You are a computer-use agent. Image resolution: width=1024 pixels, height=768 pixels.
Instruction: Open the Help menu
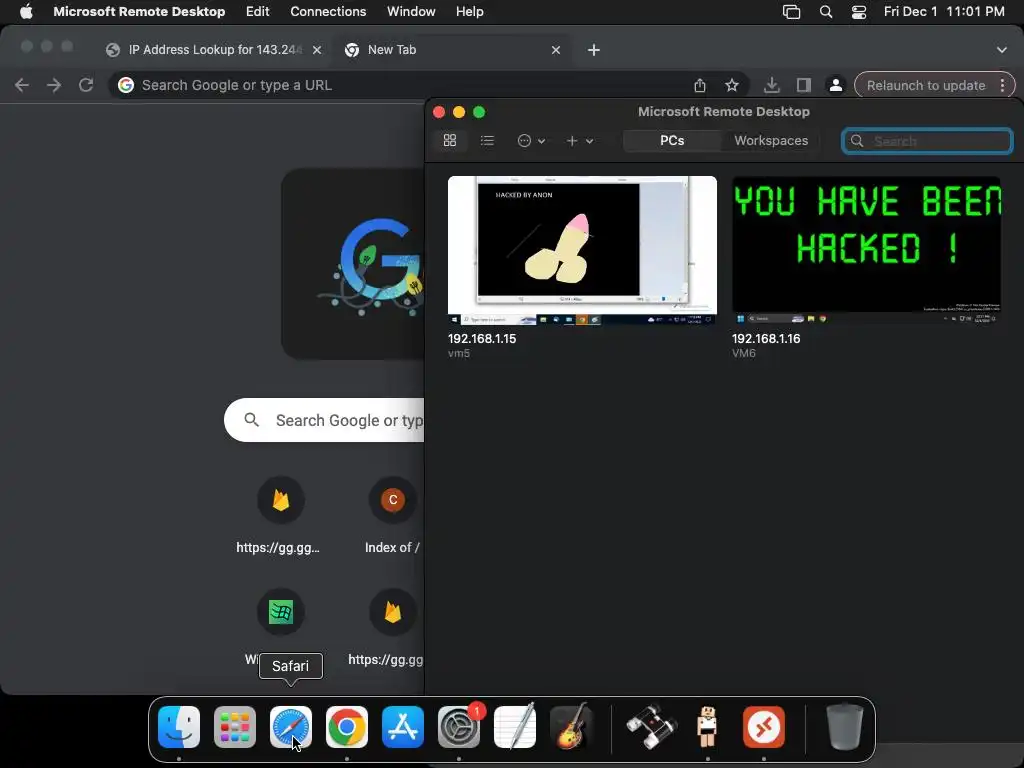(470, 12)
